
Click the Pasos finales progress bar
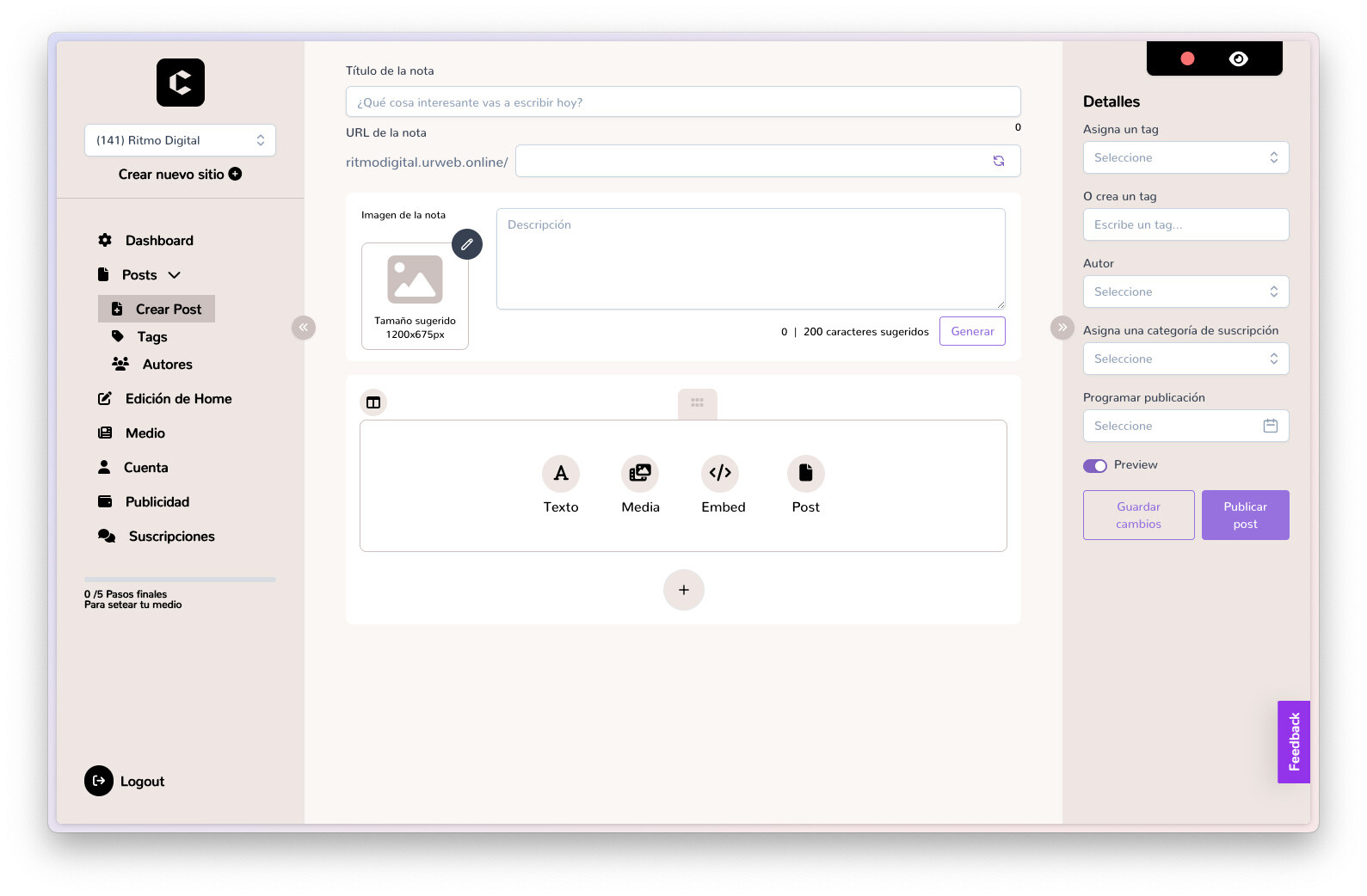(180, 580)
